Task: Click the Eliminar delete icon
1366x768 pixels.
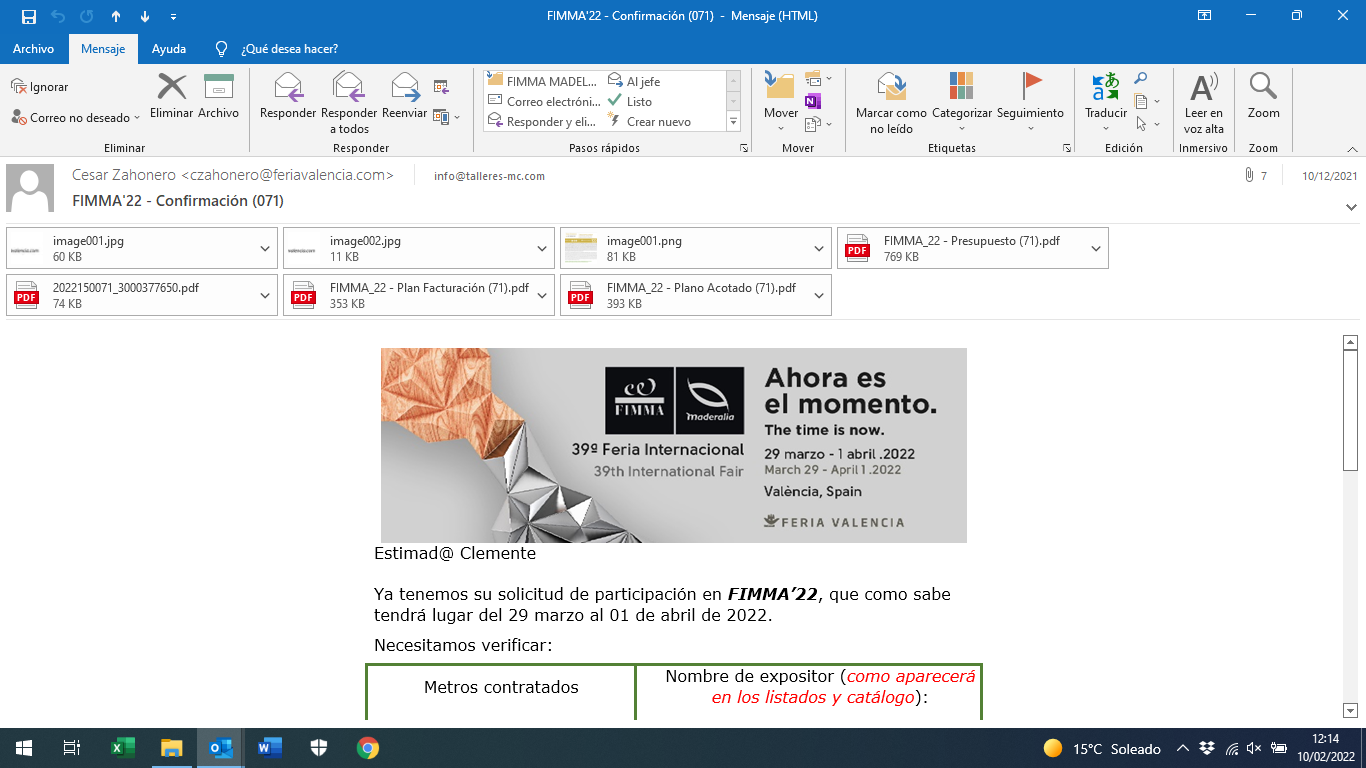Action: point(172,87)
